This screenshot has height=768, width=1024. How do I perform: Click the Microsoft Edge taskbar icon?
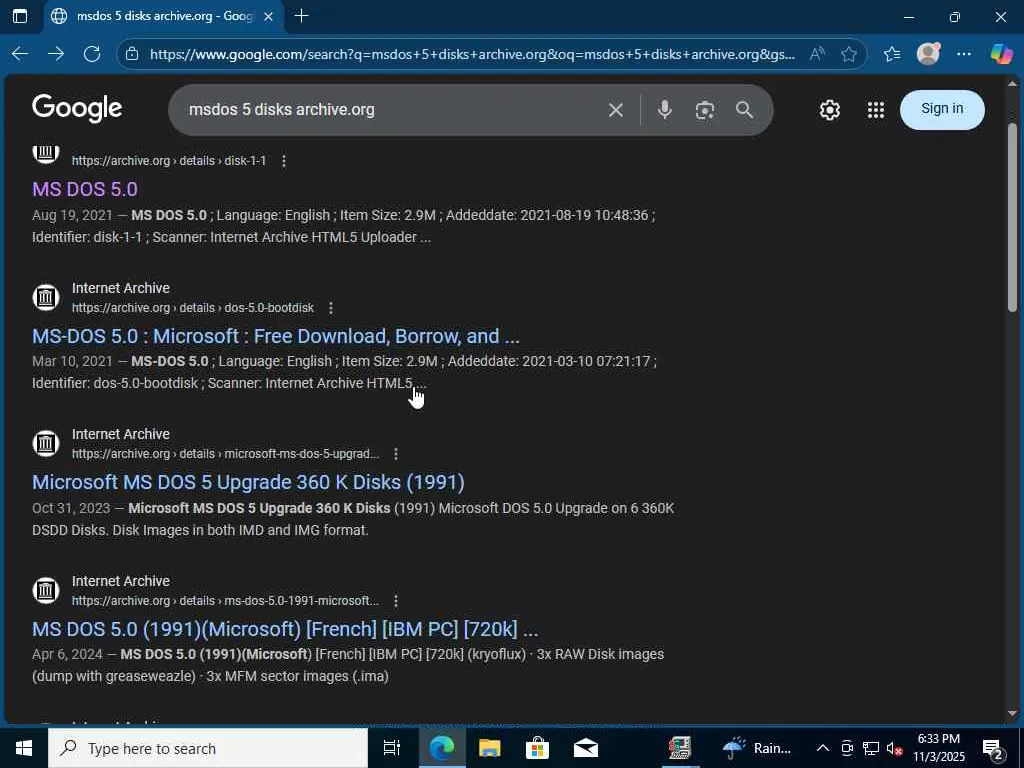click(441, 748)
